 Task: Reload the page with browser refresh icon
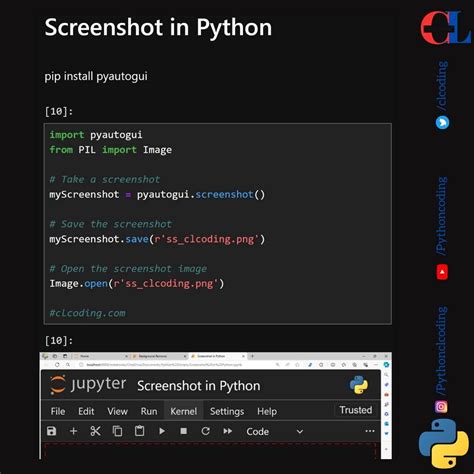[x=57, y=365]
